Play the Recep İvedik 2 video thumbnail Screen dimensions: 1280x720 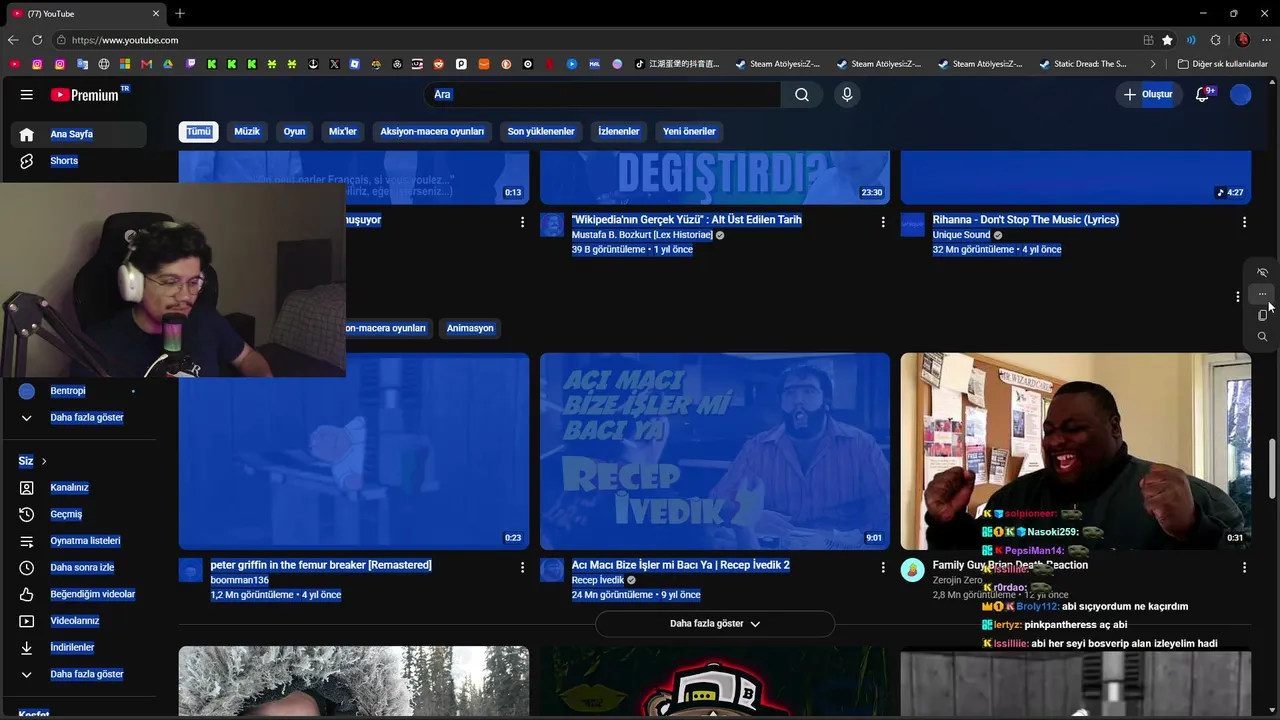click(715, 451)
